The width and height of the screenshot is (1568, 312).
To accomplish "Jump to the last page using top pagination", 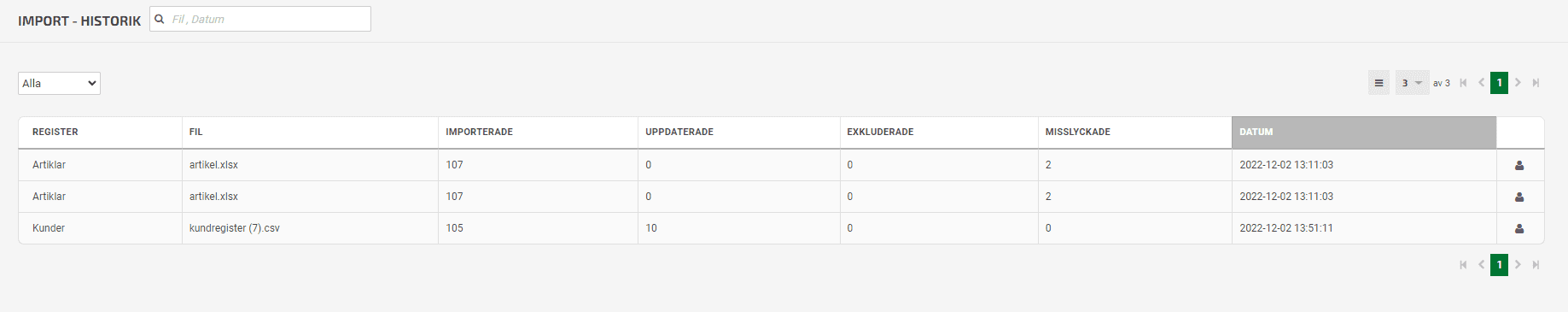I will (1536, 83).
